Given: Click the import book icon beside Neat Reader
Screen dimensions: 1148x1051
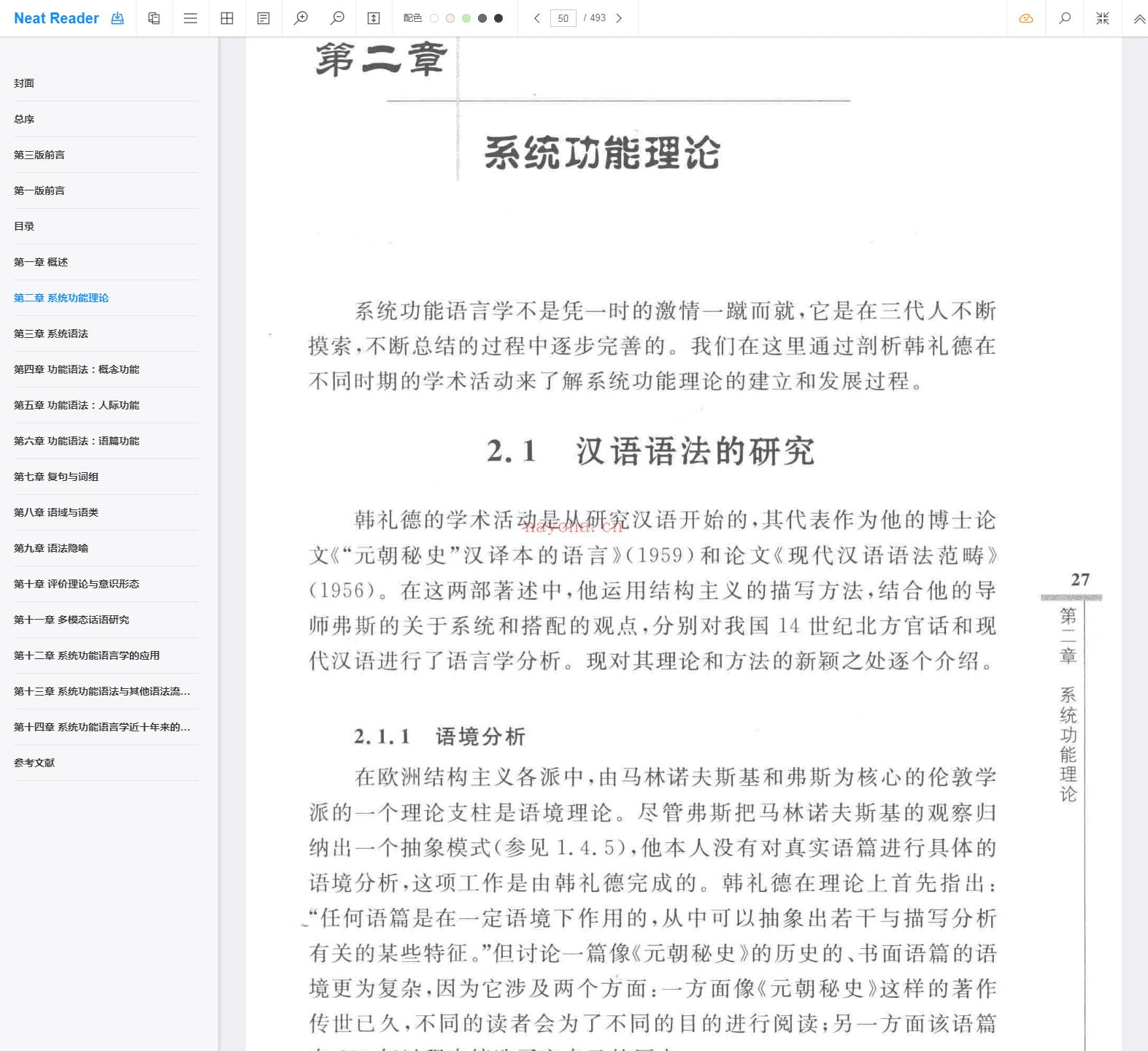Looking at the screenshot, I should pyautogui.click(x=118, y=18).
